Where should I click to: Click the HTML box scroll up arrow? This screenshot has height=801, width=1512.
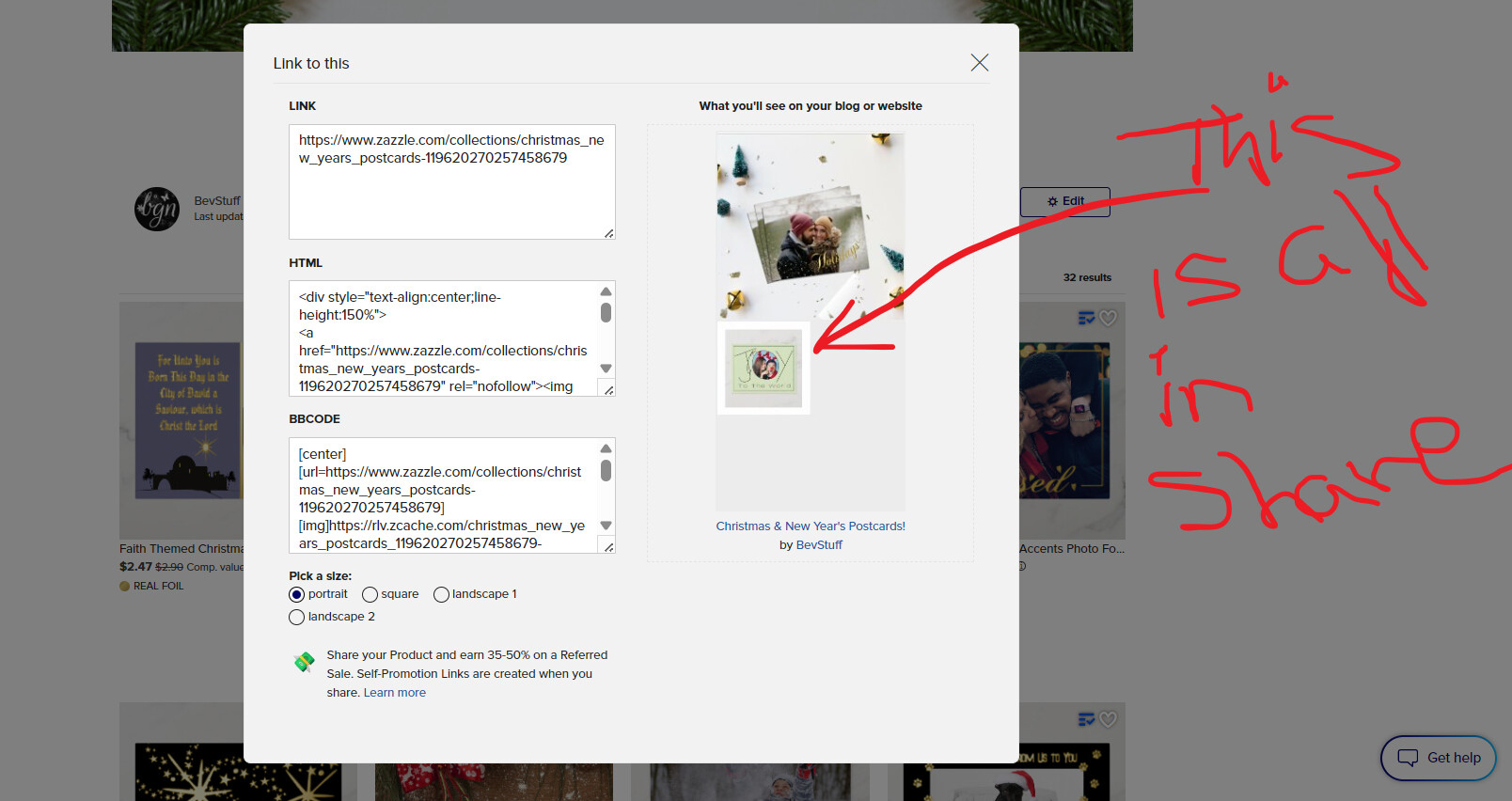tap(606, 291)
